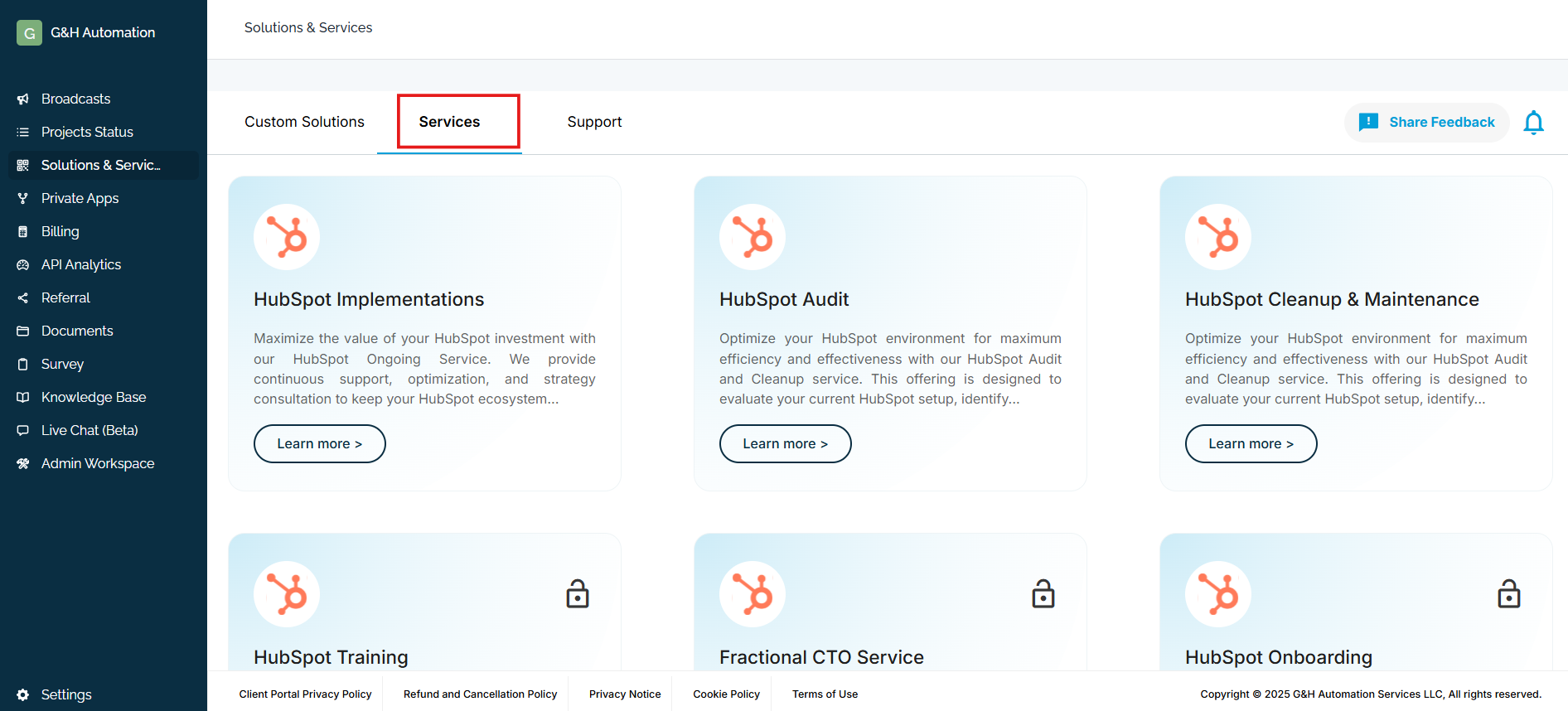This screenshot has height=711, width=1568.
Task: Click the G&H Automation logo avatar
Action: click(29, 33)
